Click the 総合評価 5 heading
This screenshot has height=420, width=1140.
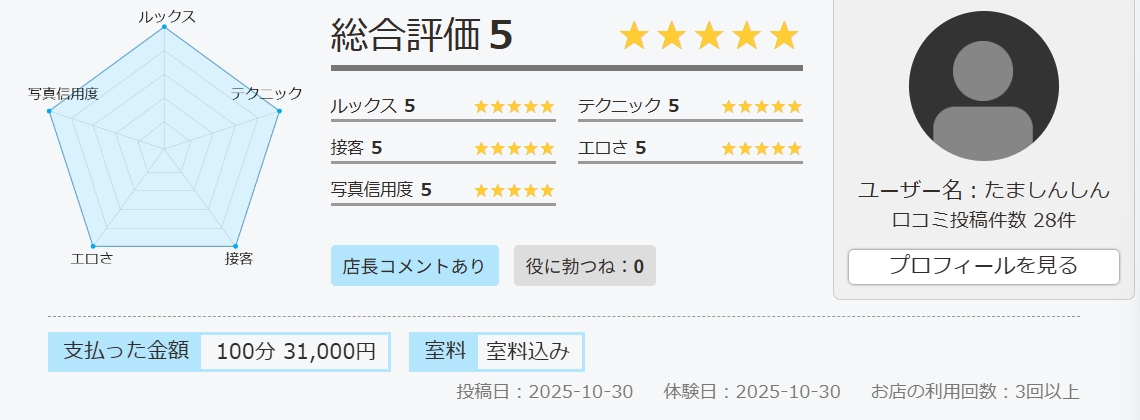[x=421, y=36]
